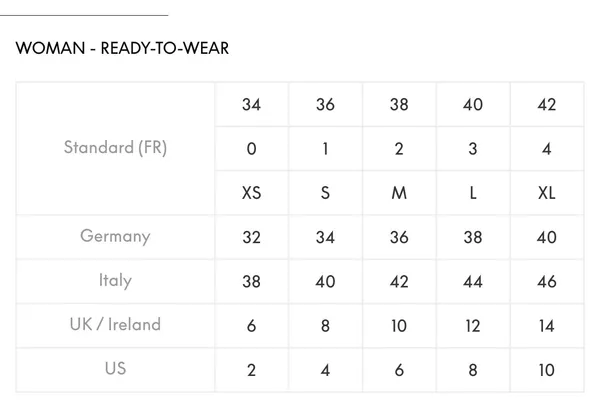The width and height of the screenshot is (600, 411).
Task: Click the US row label
Action: pyautogui.click(x=115, y=369)
